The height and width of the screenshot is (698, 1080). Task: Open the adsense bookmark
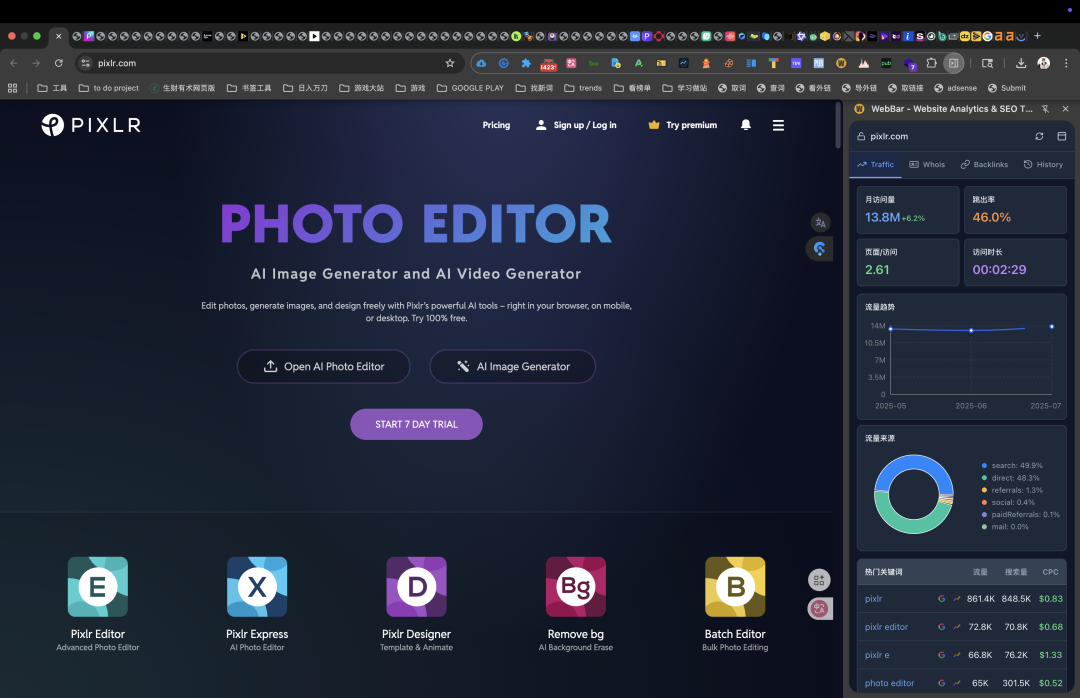(x=955, y=88)
